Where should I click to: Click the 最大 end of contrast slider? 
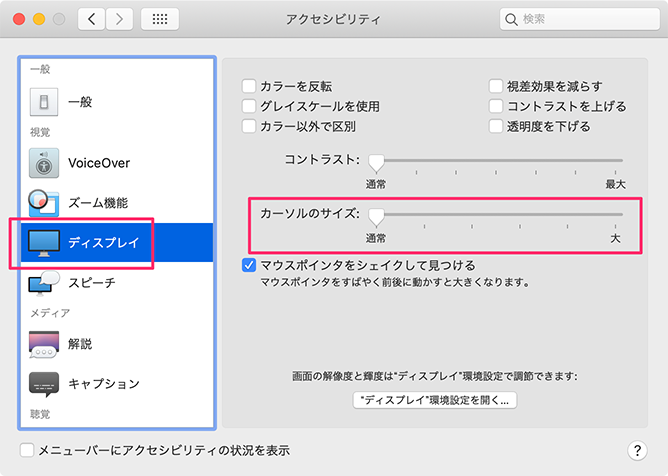[x=615, y=185]
